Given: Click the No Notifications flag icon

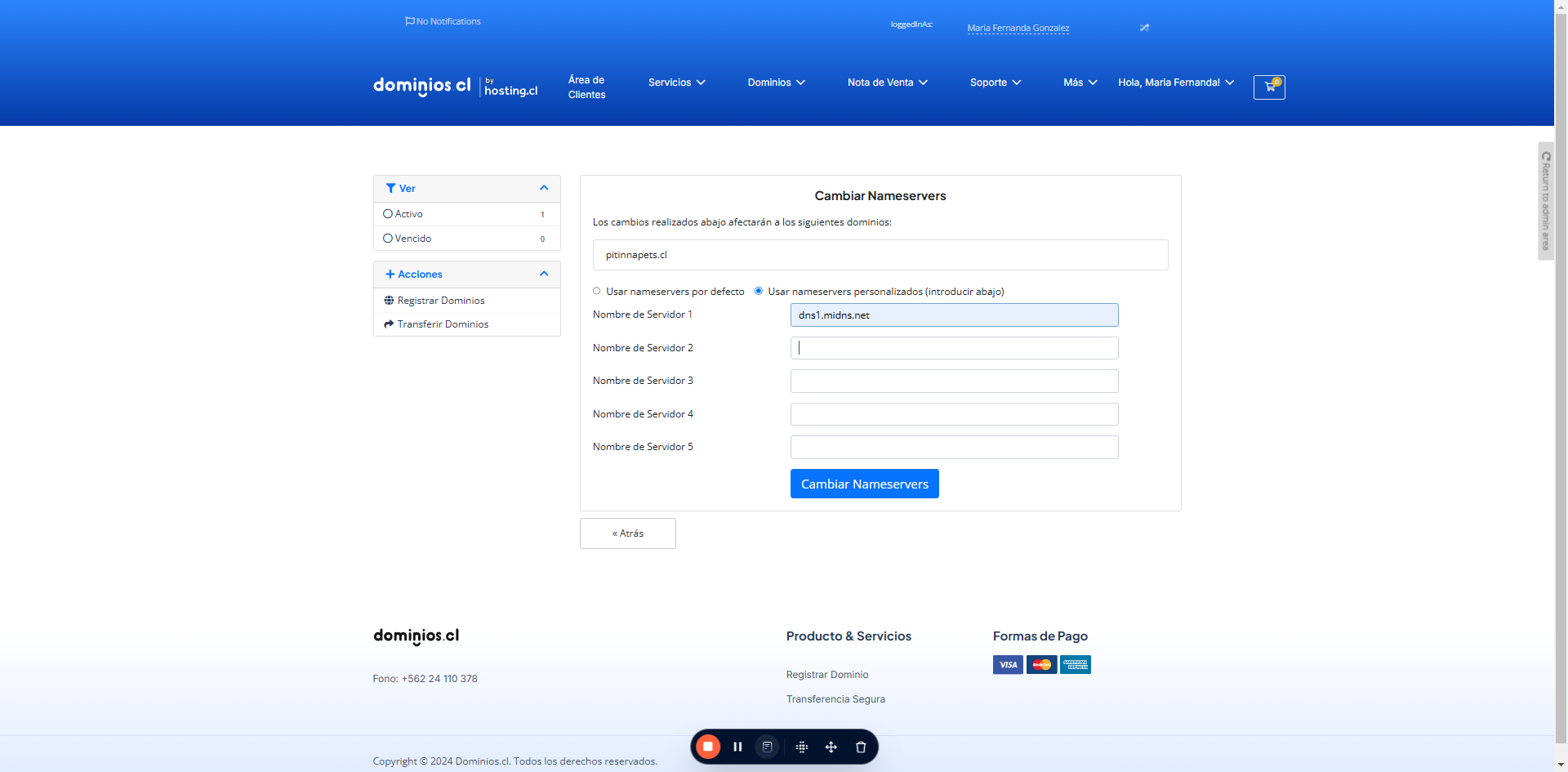Looking at the screenshot, I should pos(409,21).
